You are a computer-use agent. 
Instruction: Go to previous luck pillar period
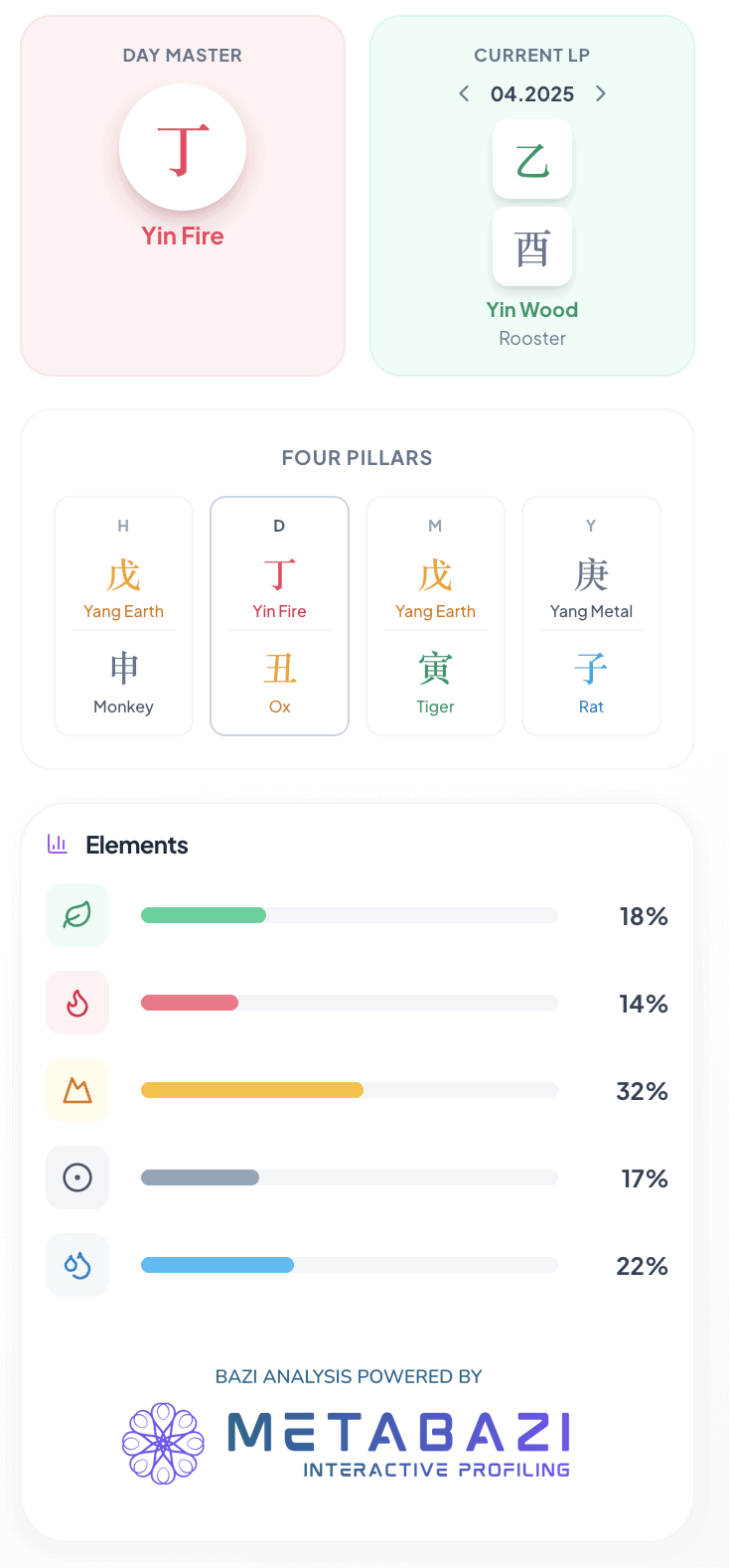click(464, 93)
